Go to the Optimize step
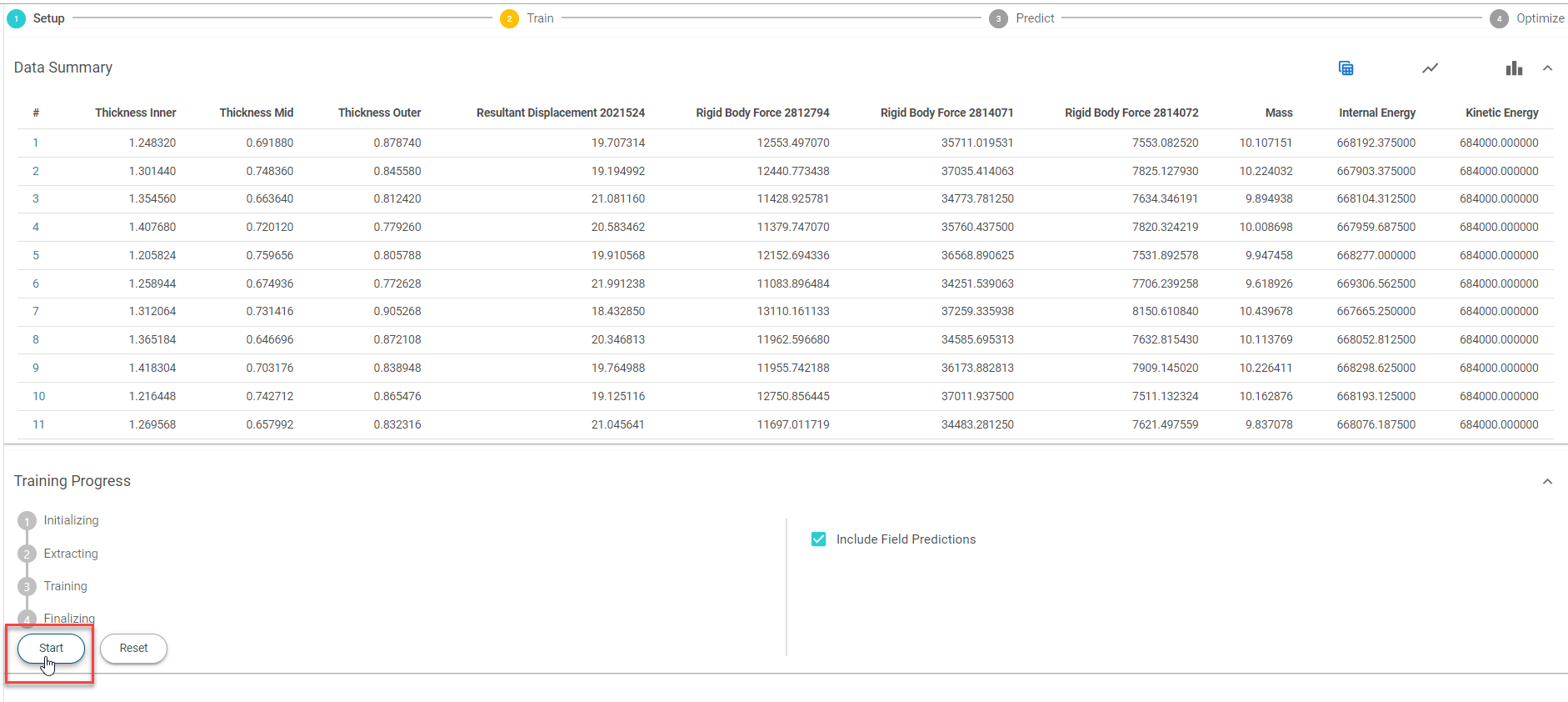 (x=1527, y=18)
